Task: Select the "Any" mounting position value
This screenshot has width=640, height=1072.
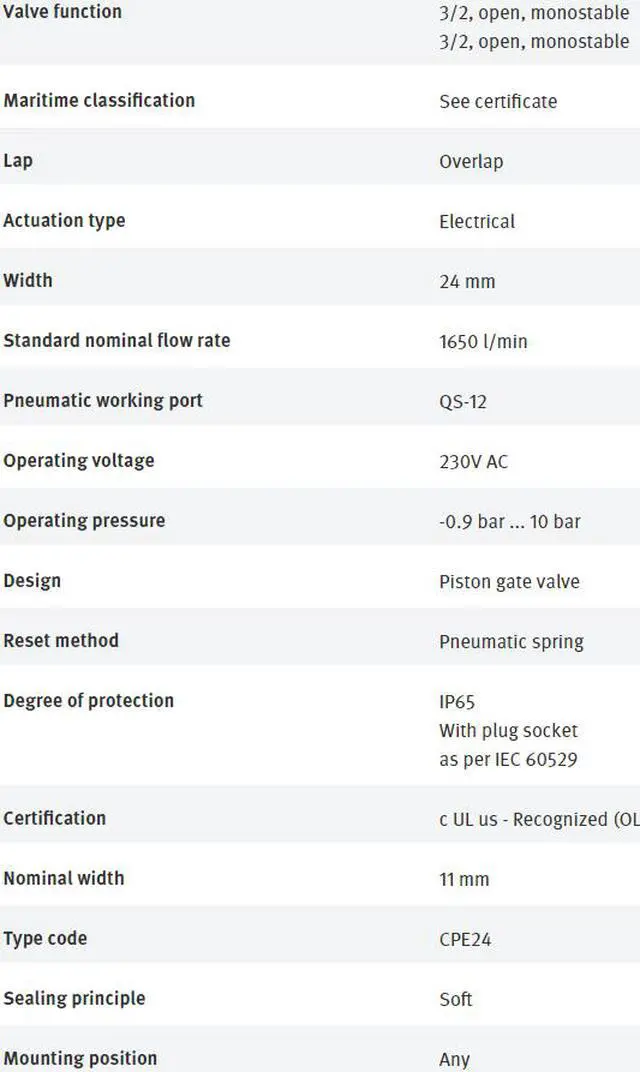Action: click(x=454, y=1059)
